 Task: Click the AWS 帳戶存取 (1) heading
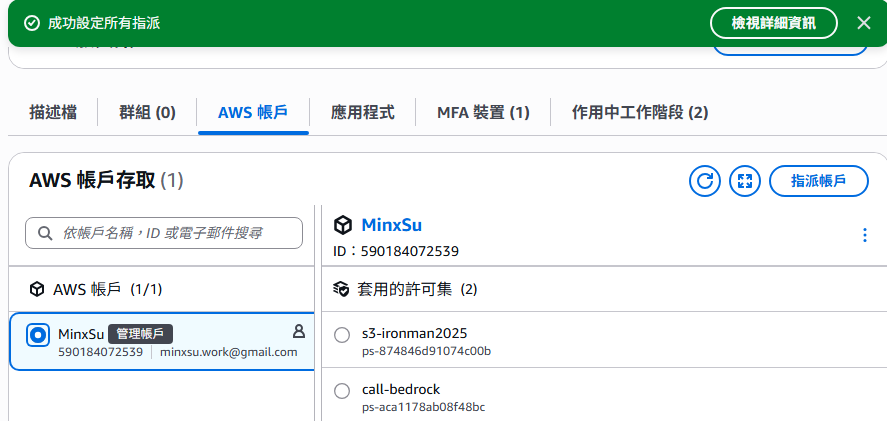pyautogui.click(x=106, y=181)
